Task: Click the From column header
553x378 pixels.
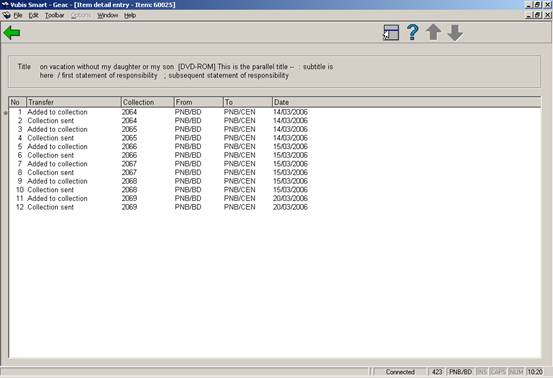Action: click(x=199, y=102)
